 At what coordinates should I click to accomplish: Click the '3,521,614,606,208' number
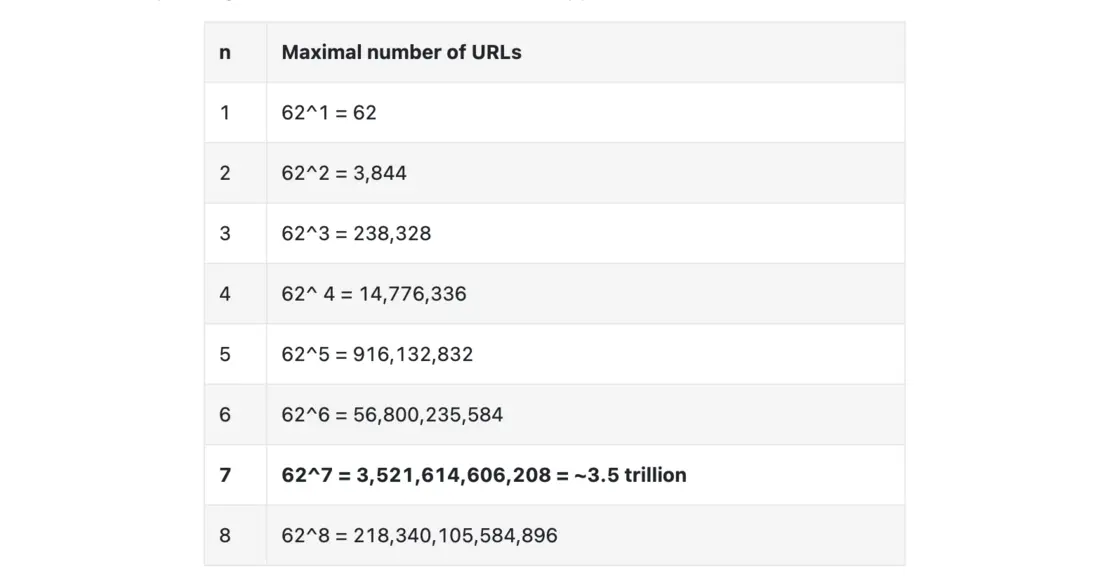(x=451, y=475)
